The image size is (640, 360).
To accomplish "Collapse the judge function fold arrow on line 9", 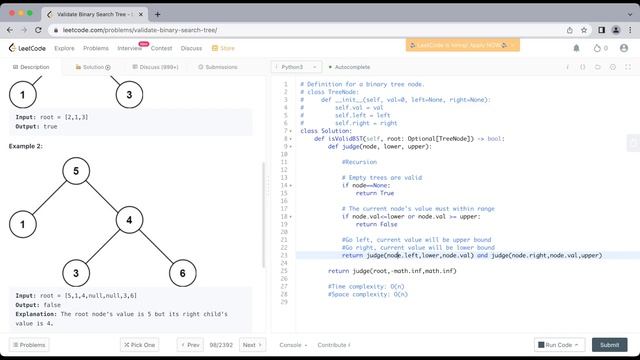I will coord(291,147).
